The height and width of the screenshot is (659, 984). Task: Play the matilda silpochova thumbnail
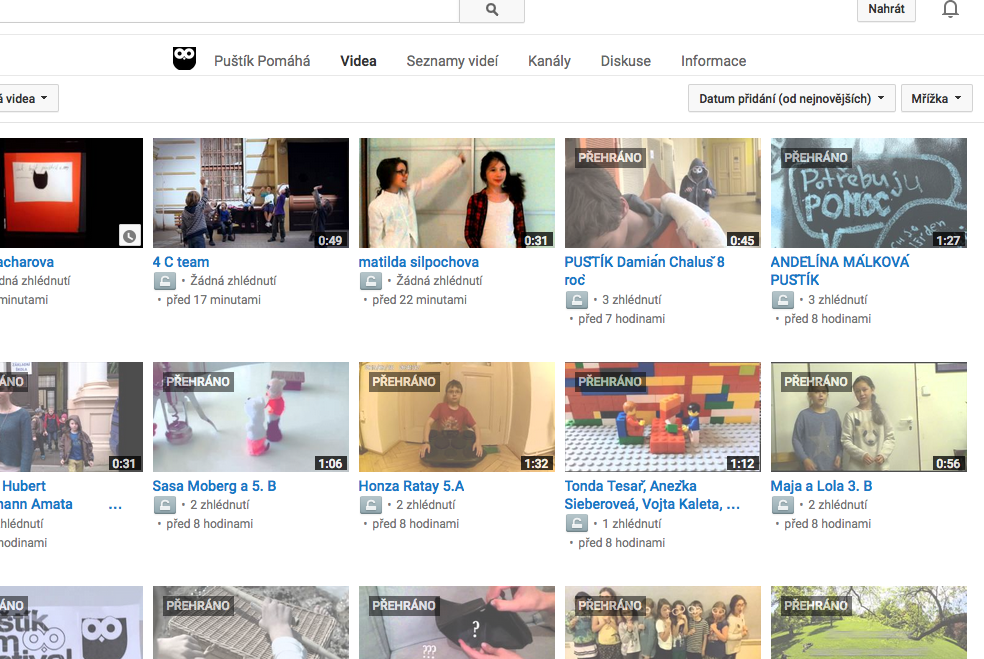click(457, 193)
